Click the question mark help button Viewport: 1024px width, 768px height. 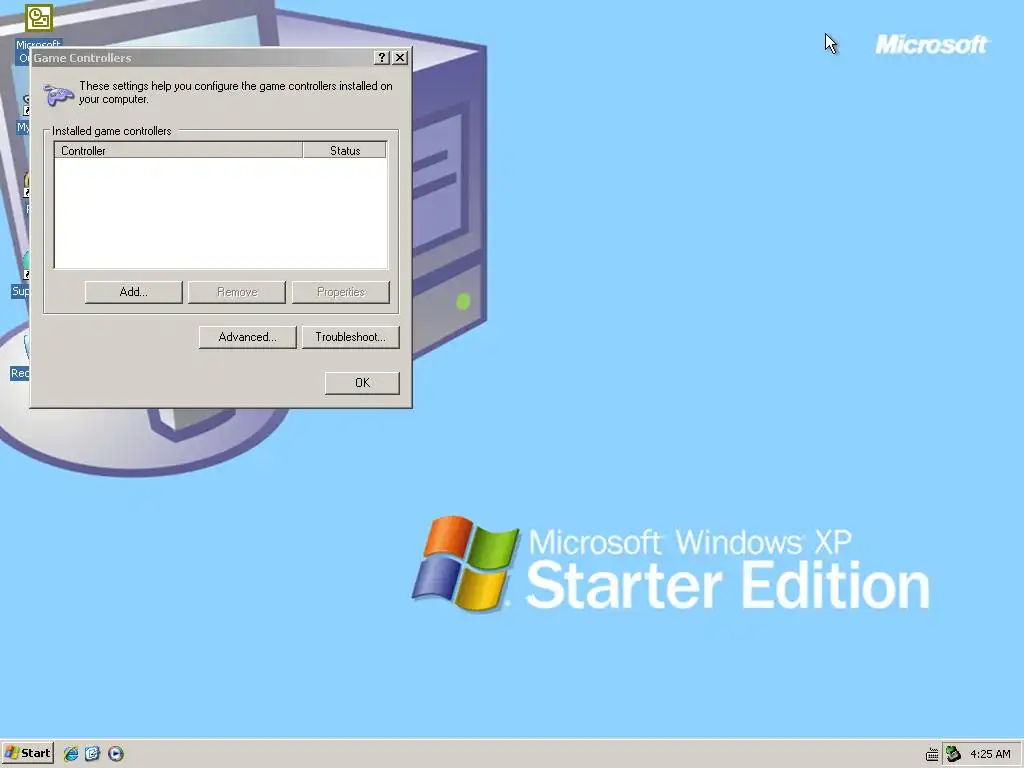[382, 57]
